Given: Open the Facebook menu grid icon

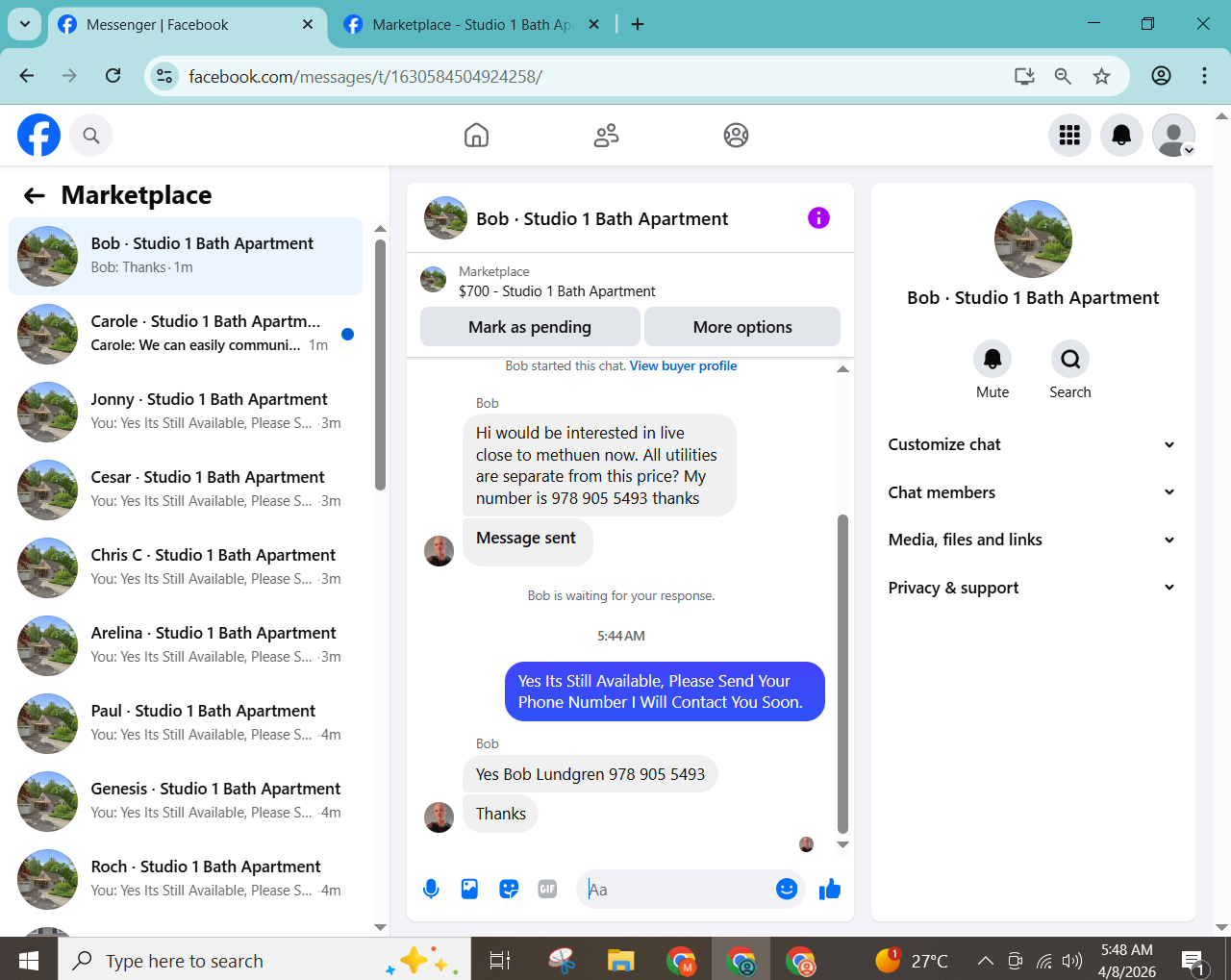Looking at the screenshot, I should pyautogui.click(x=1069, y=136).
